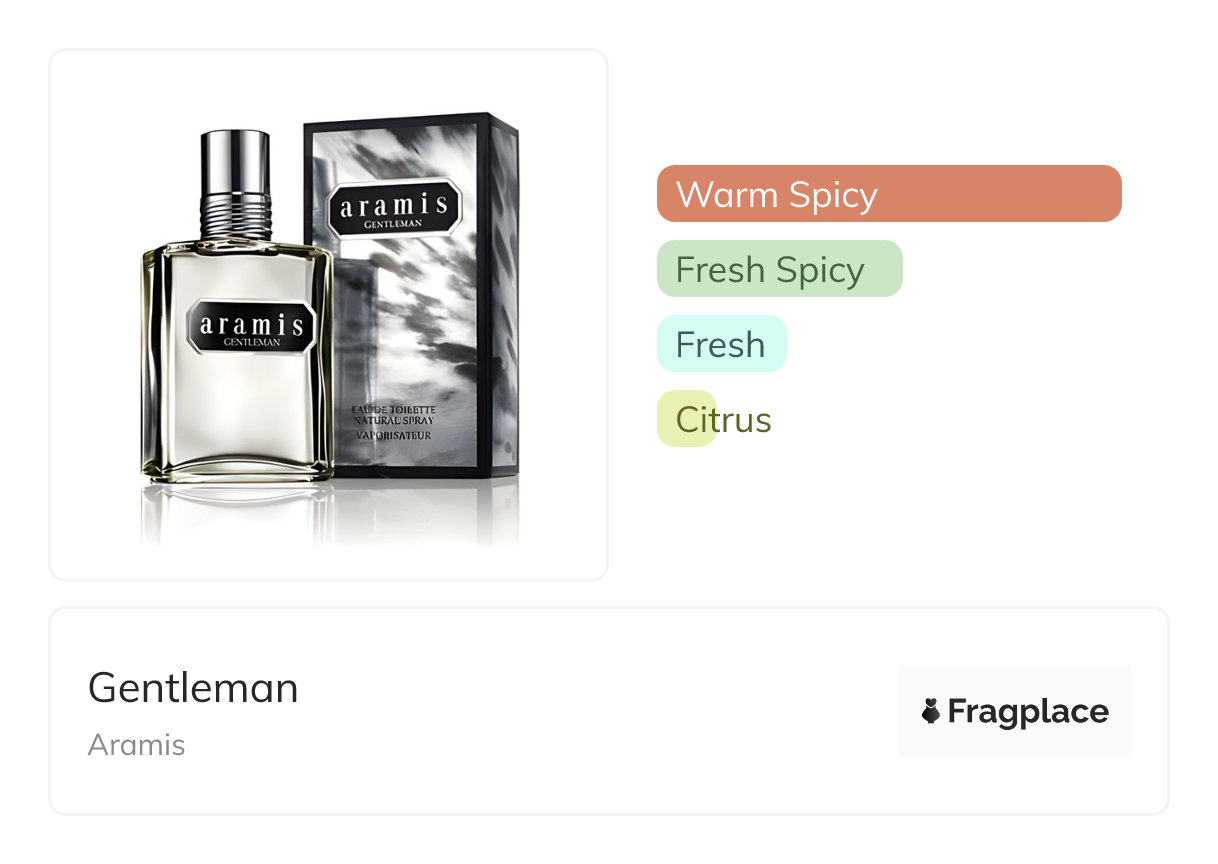
Task: Click the Gentleman fragrance title
Action: (x=193, y=688)
